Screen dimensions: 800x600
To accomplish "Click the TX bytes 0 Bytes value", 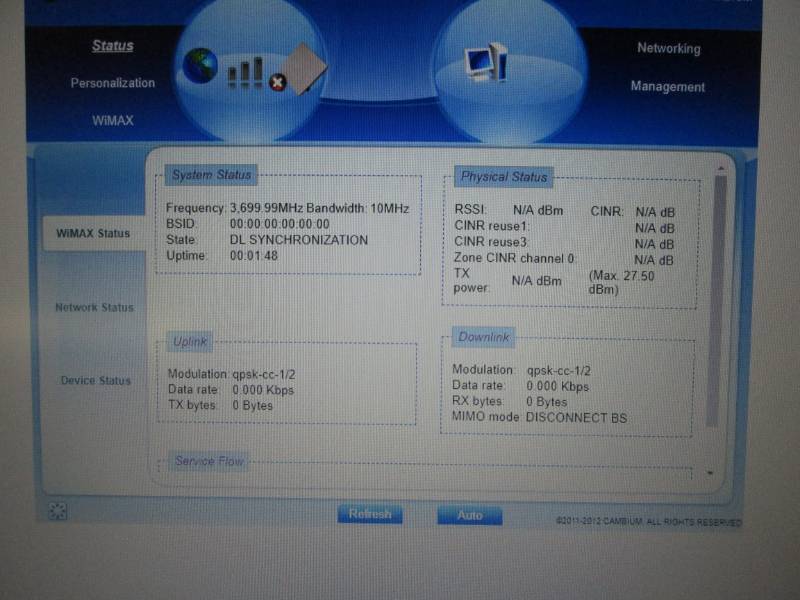I will (253, 406).
